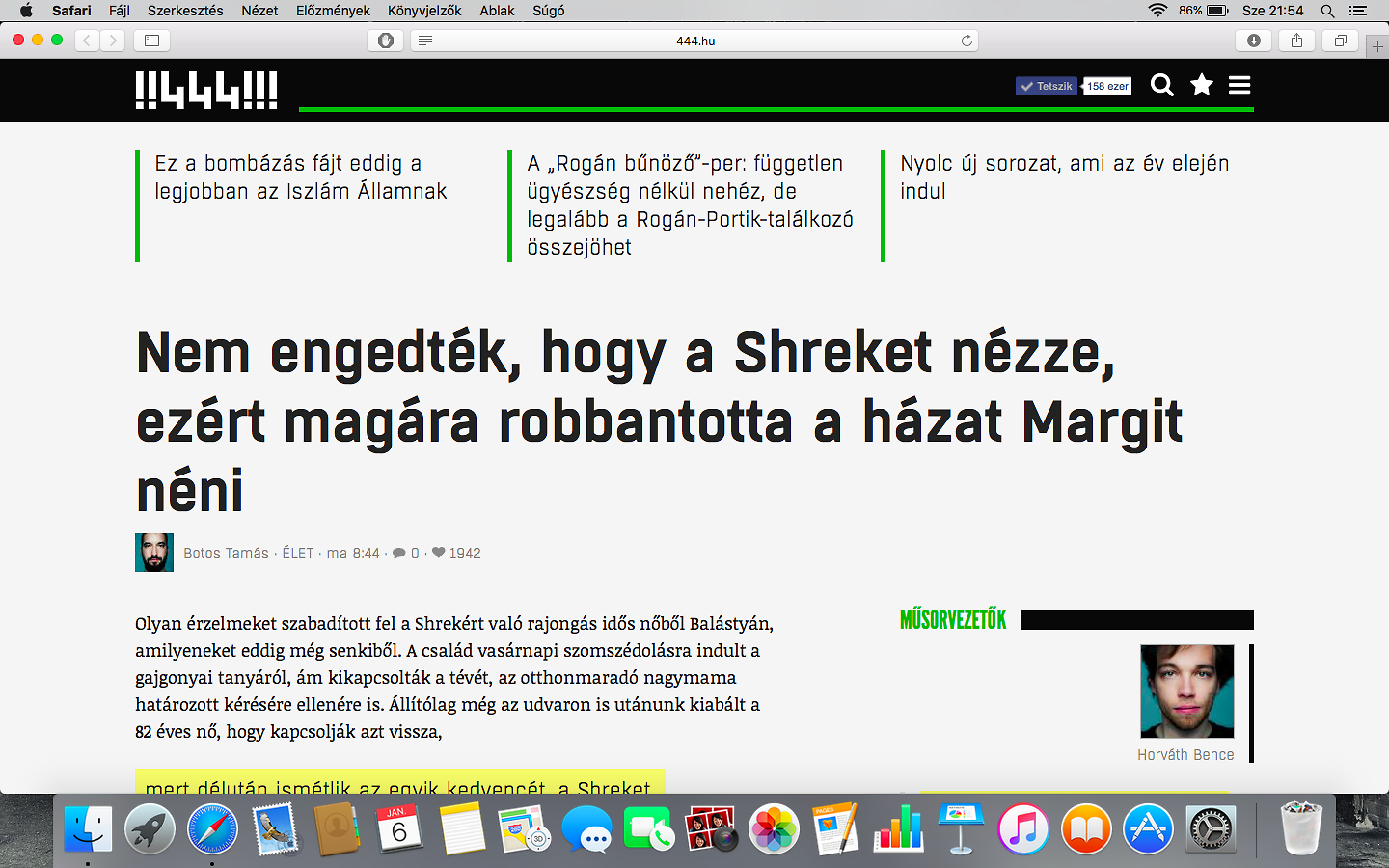Toggle Reader view in the address bar
This screenshot has height=868, width=1389.
(x=425, y=41)
